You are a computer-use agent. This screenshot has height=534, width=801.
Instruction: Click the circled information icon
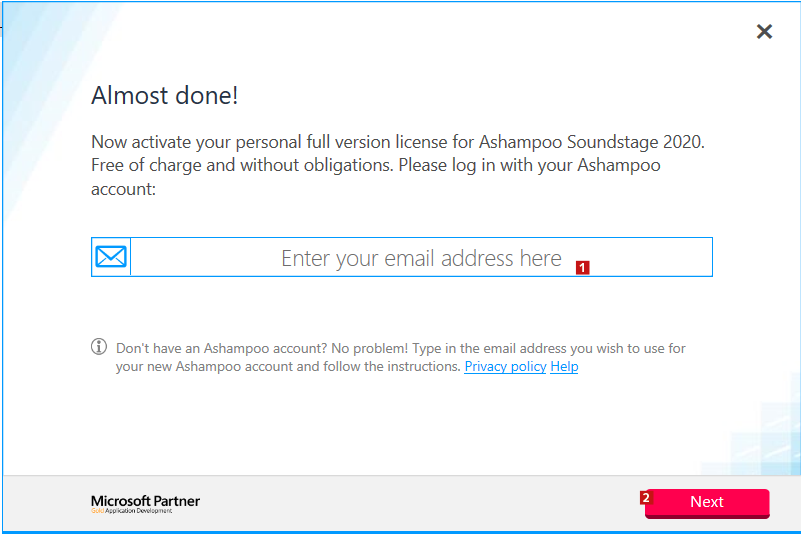99,346
